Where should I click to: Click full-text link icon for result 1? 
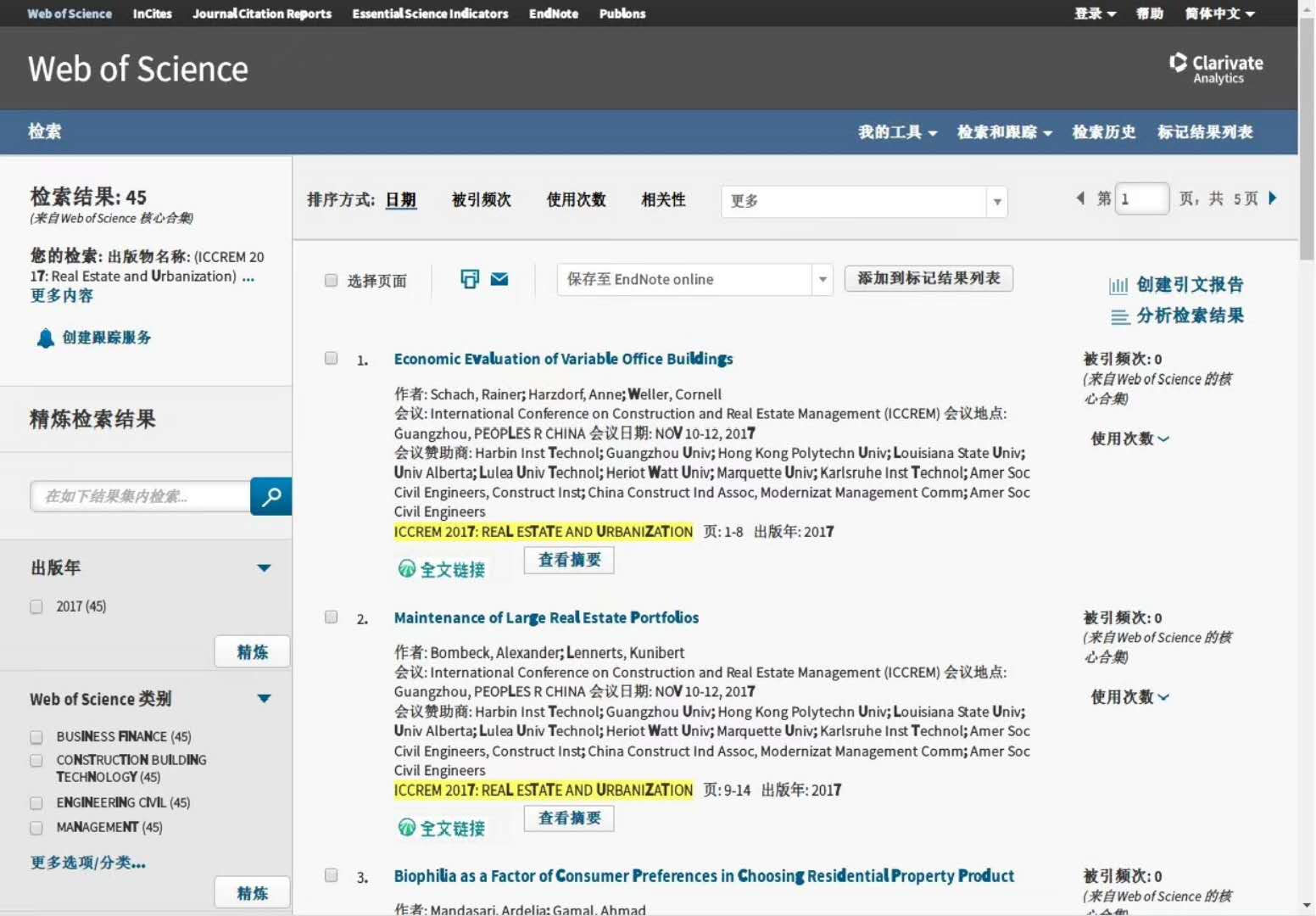[407, 569]
